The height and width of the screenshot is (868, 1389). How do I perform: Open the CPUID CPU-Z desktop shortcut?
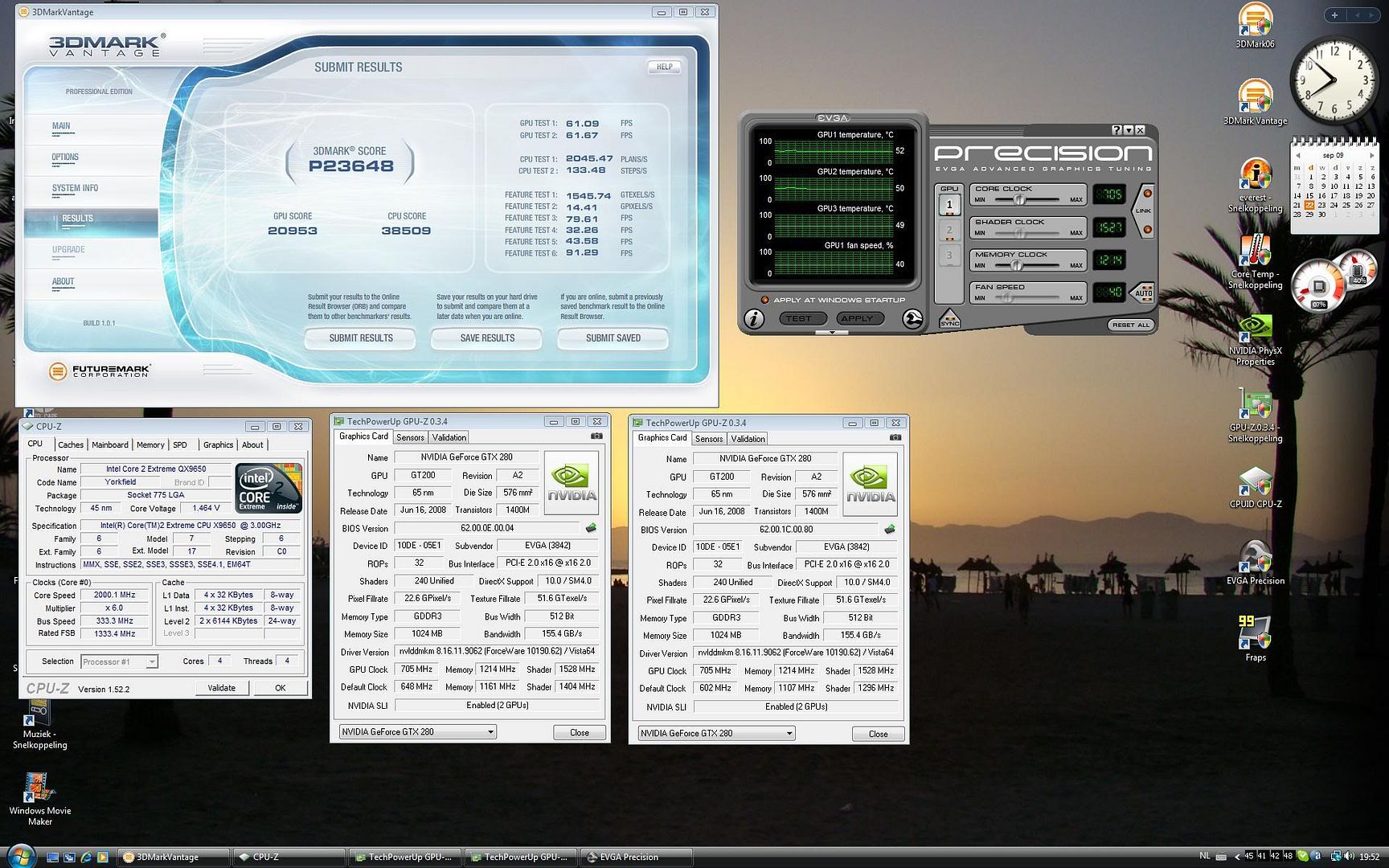click(x=1255, y=487)
